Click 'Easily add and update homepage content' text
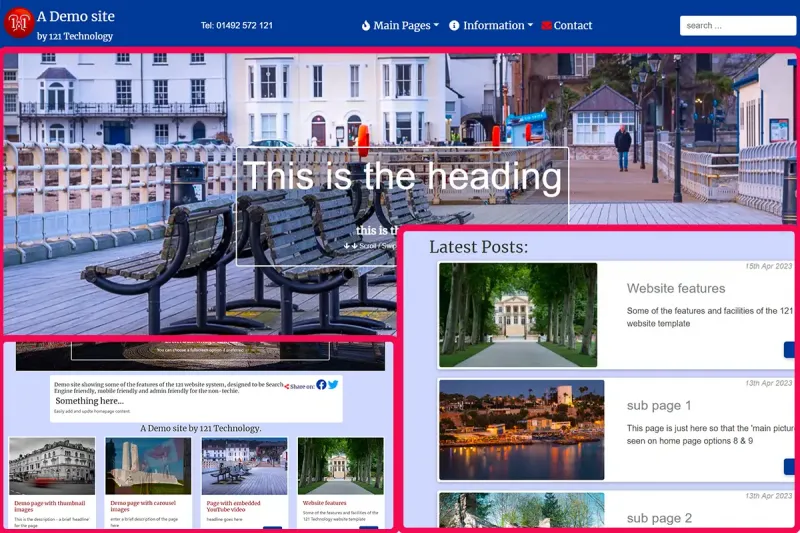The width and height of the screenshot is (800, 533). tap(92, 411)
